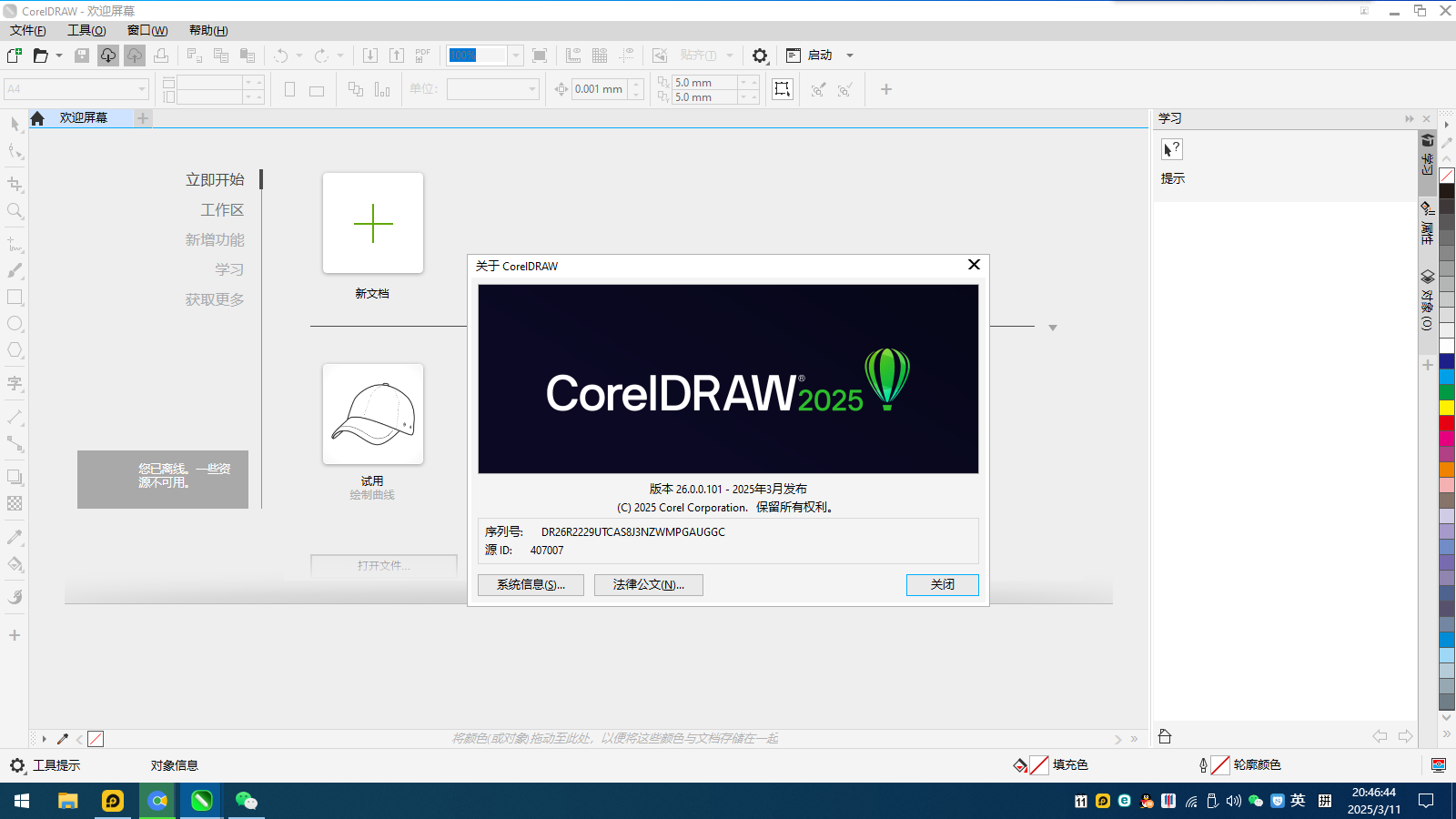Screen dimensions: 1456x819
Task: Click the System Info button
Action: click(531, 585)
